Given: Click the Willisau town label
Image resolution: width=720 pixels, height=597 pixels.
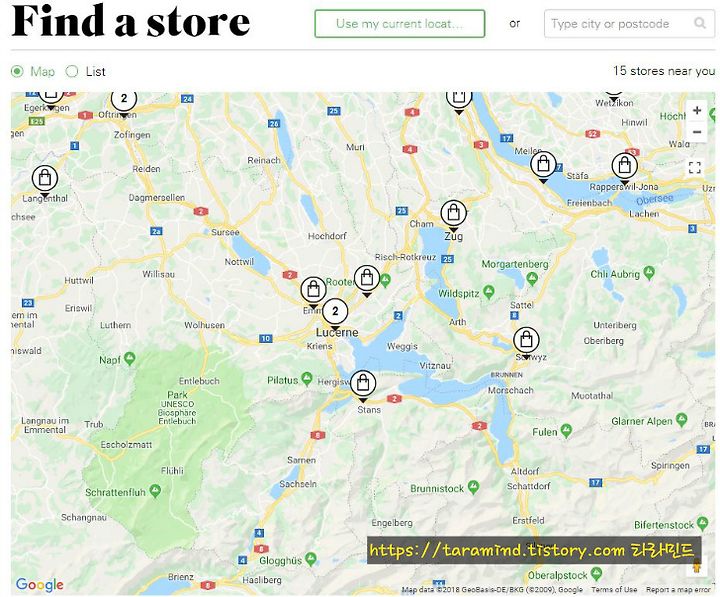Looking at the screenshot, I should (x=158, y=274).
